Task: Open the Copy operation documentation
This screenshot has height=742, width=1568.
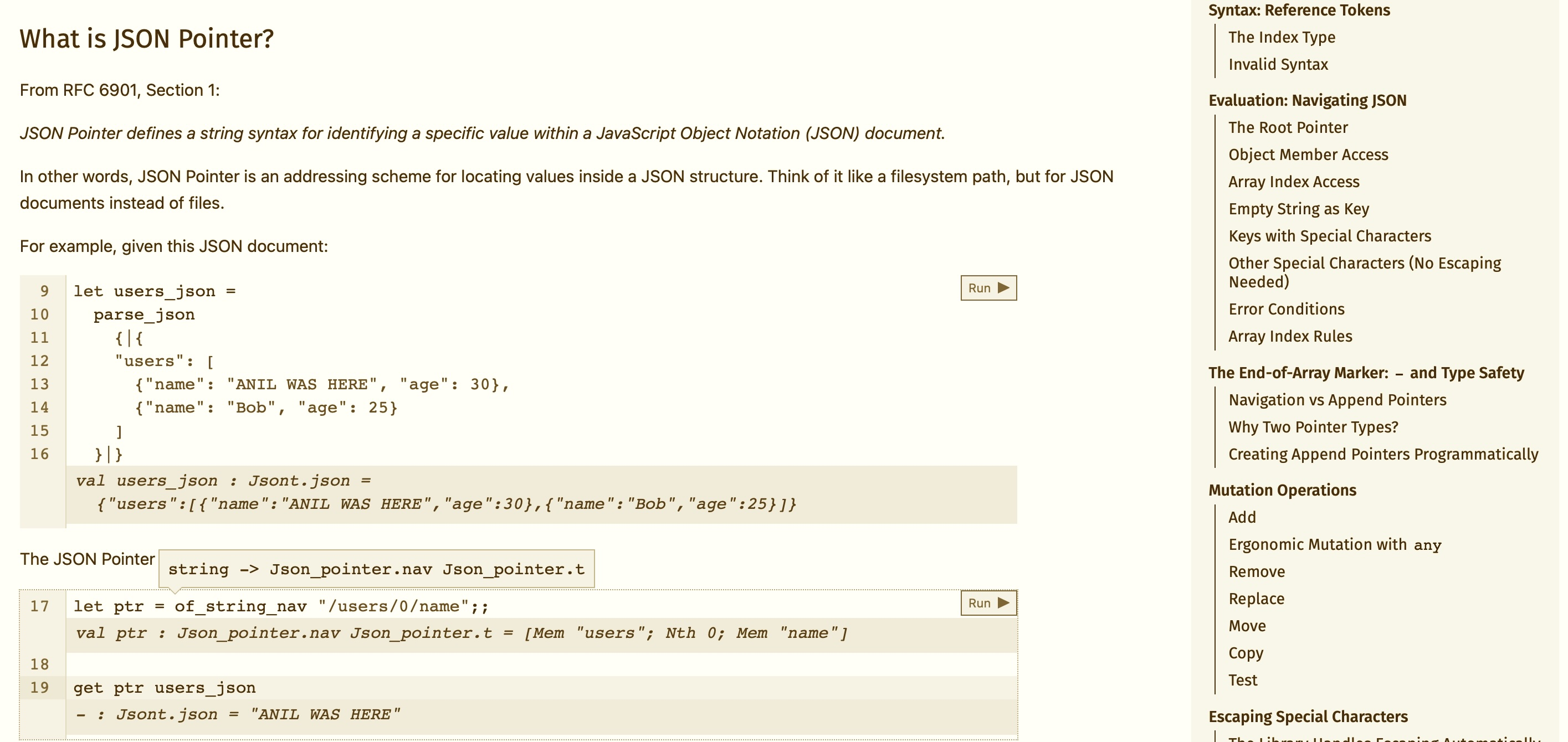Action: pyautogui.click(x=1247, y=653)
